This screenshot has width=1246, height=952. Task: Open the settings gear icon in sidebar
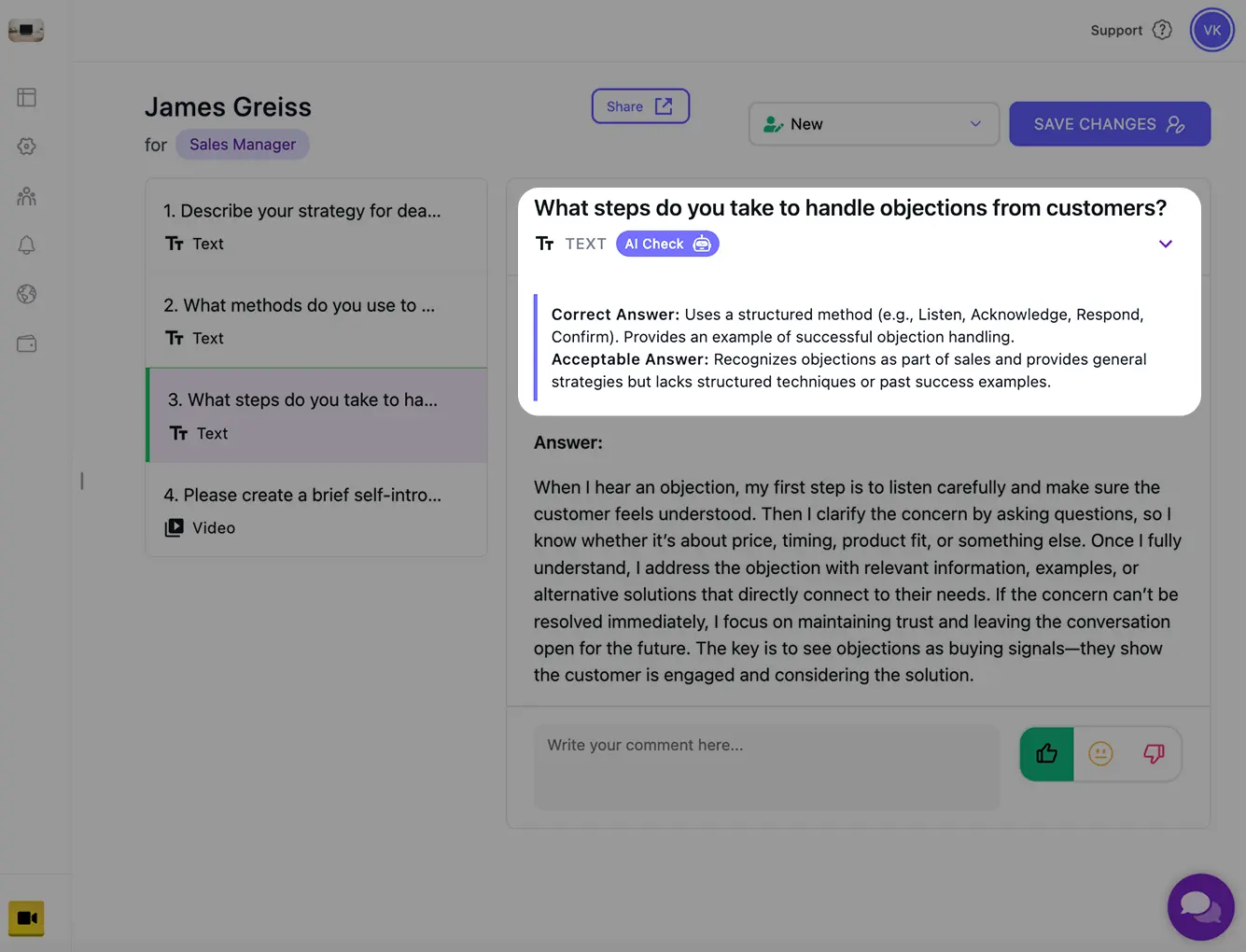pyautogui.click(x=26, y=147)
